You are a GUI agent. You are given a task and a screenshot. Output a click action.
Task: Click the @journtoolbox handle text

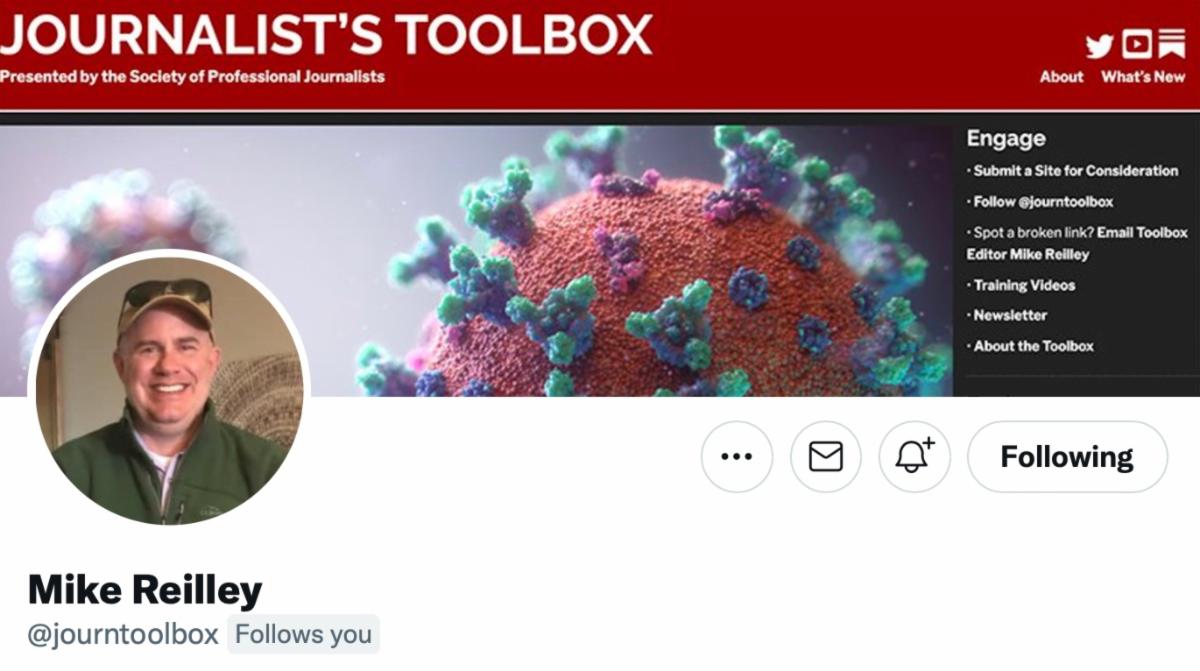(123, 634)
